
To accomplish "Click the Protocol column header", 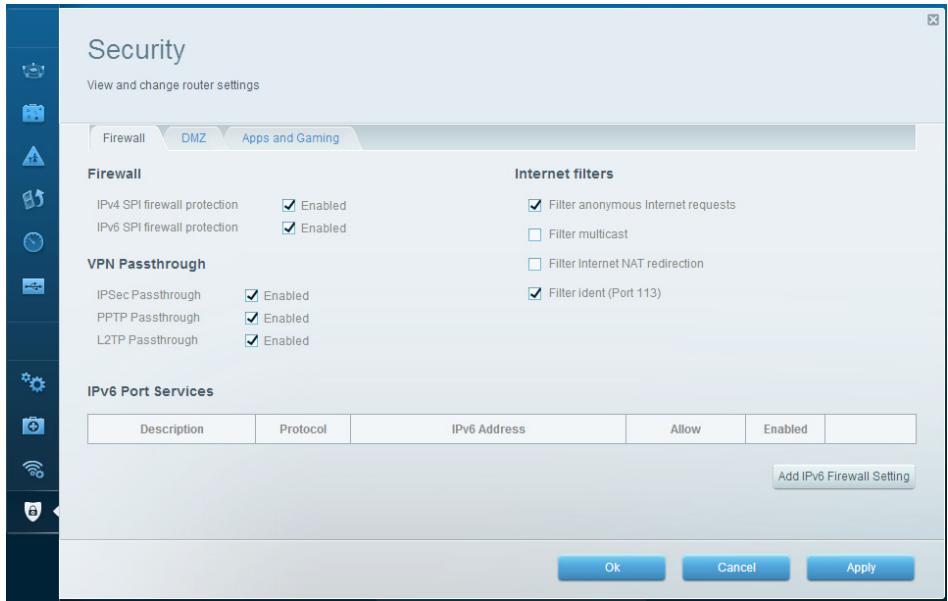I will 303,429.
